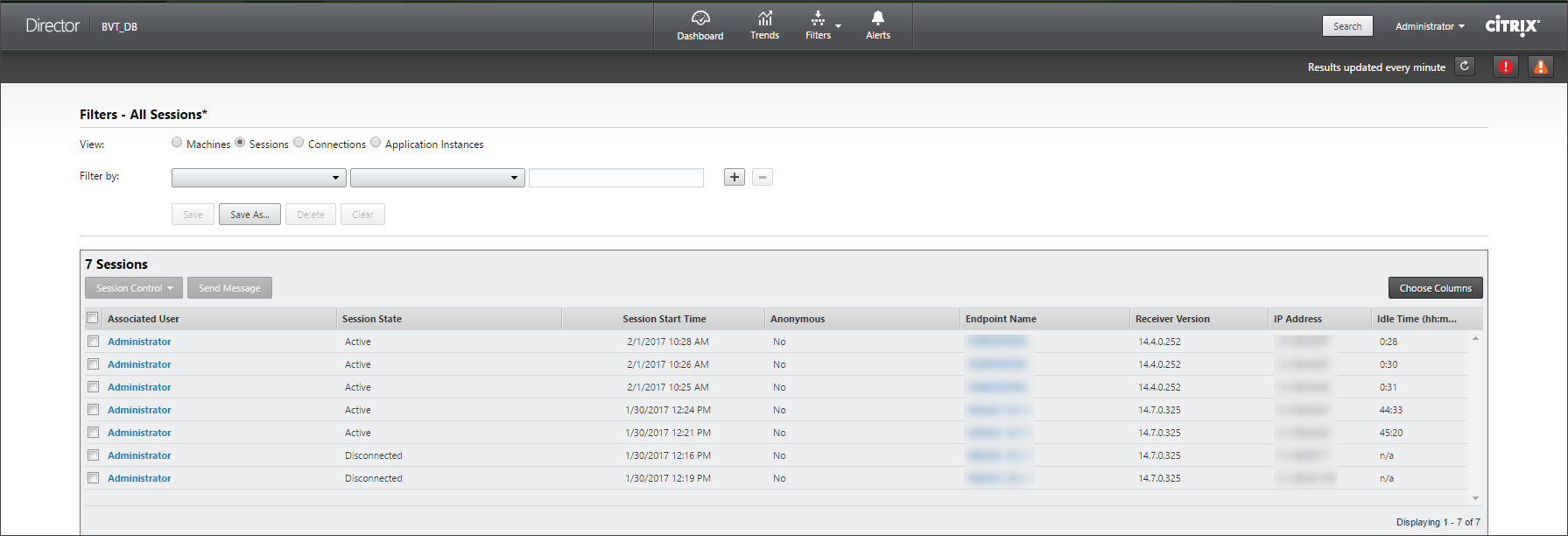Viewport: 1568px width, 536px height.
Task: Open the Trends chart icon
Action: point(764,18)
